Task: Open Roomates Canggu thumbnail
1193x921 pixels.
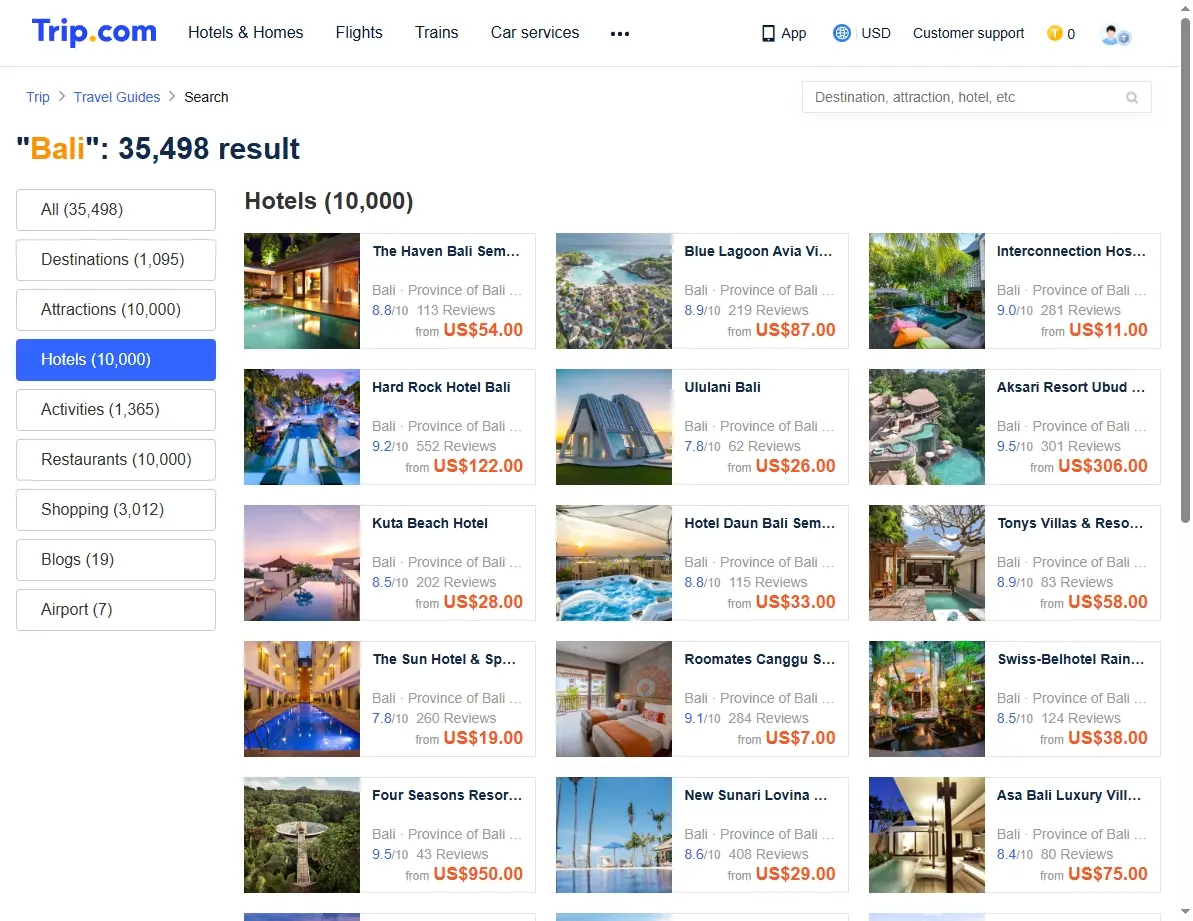Action: coord(614,700)
